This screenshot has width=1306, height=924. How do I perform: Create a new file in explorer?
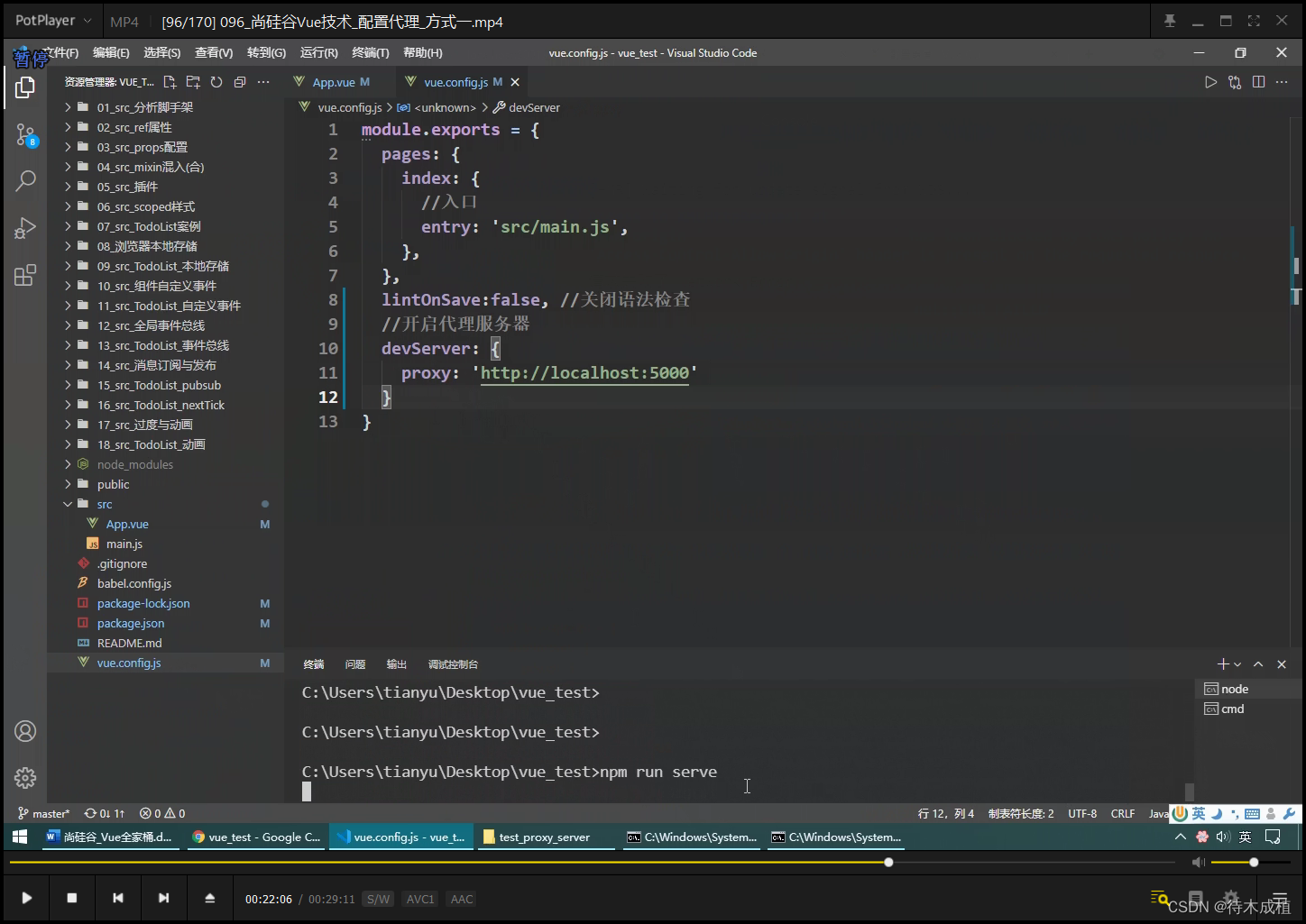point(170,82)
